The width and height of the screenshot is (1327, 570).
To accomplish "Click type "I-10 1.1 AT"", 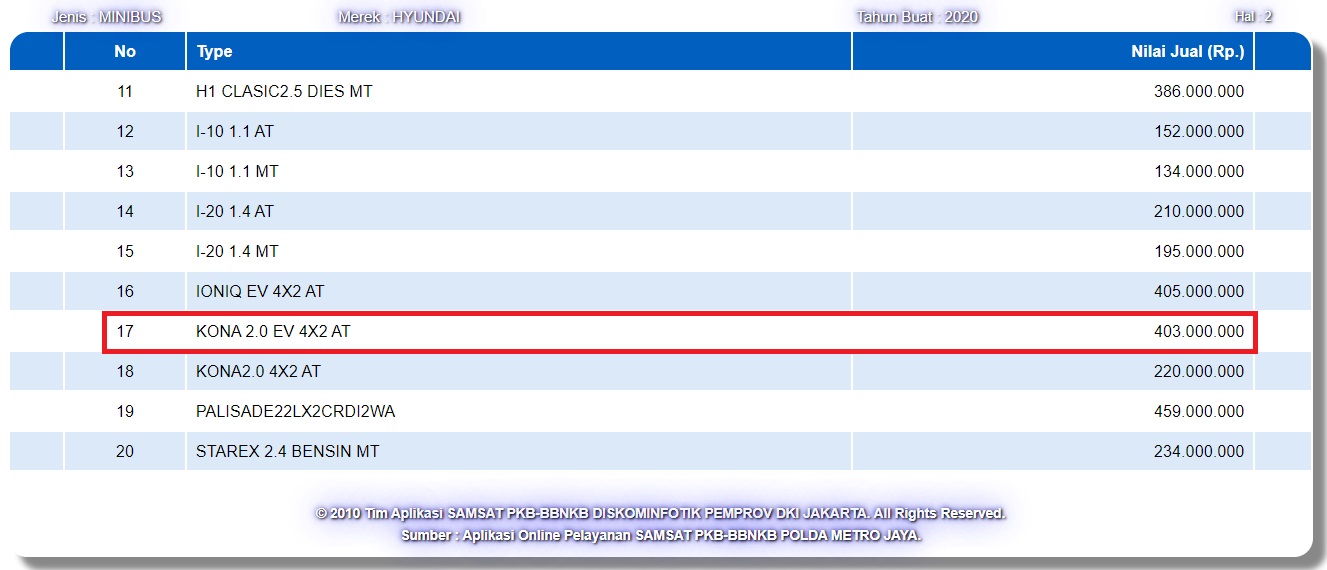I will click(235, 131).
